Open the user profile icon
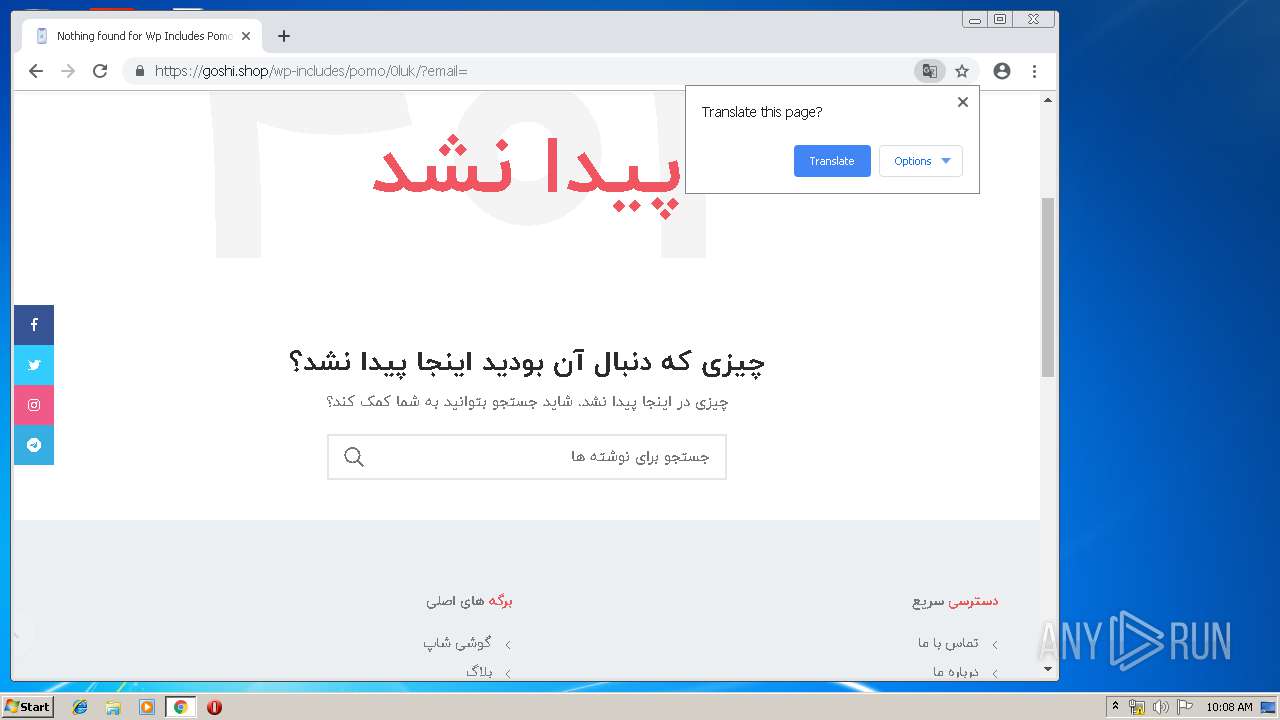Viewport: 1280px width, 720px height. tap(1002, 71)
